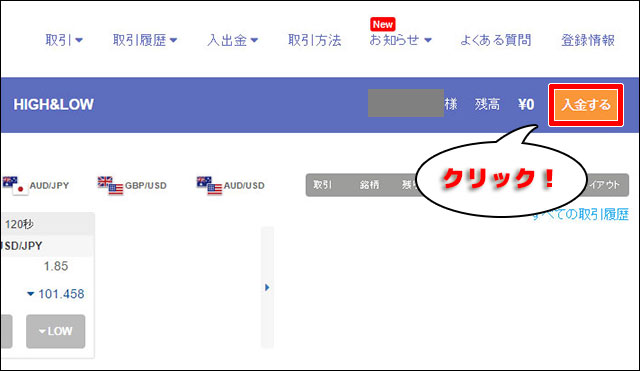
Task: Expand the お知らせ dropdown
Action: [x=400, y=40]
